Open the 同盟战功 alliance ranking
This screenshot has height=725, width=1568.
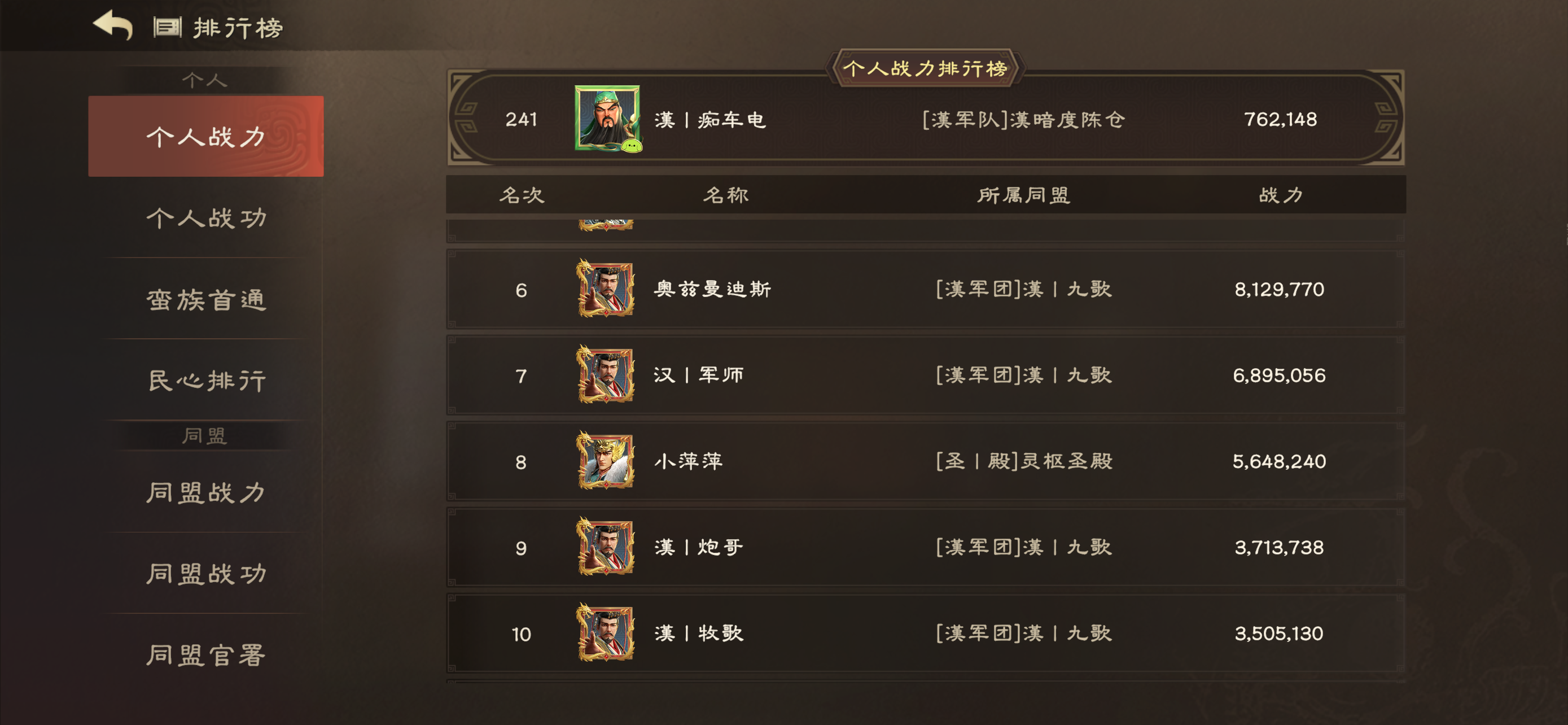(206, 574)
